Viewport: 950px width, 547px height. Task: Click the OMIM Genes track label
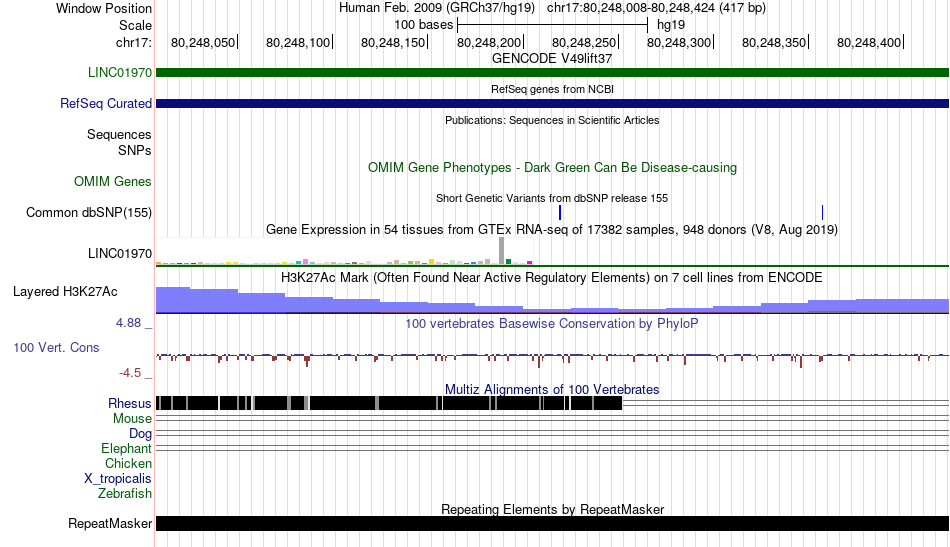point(112,182)
